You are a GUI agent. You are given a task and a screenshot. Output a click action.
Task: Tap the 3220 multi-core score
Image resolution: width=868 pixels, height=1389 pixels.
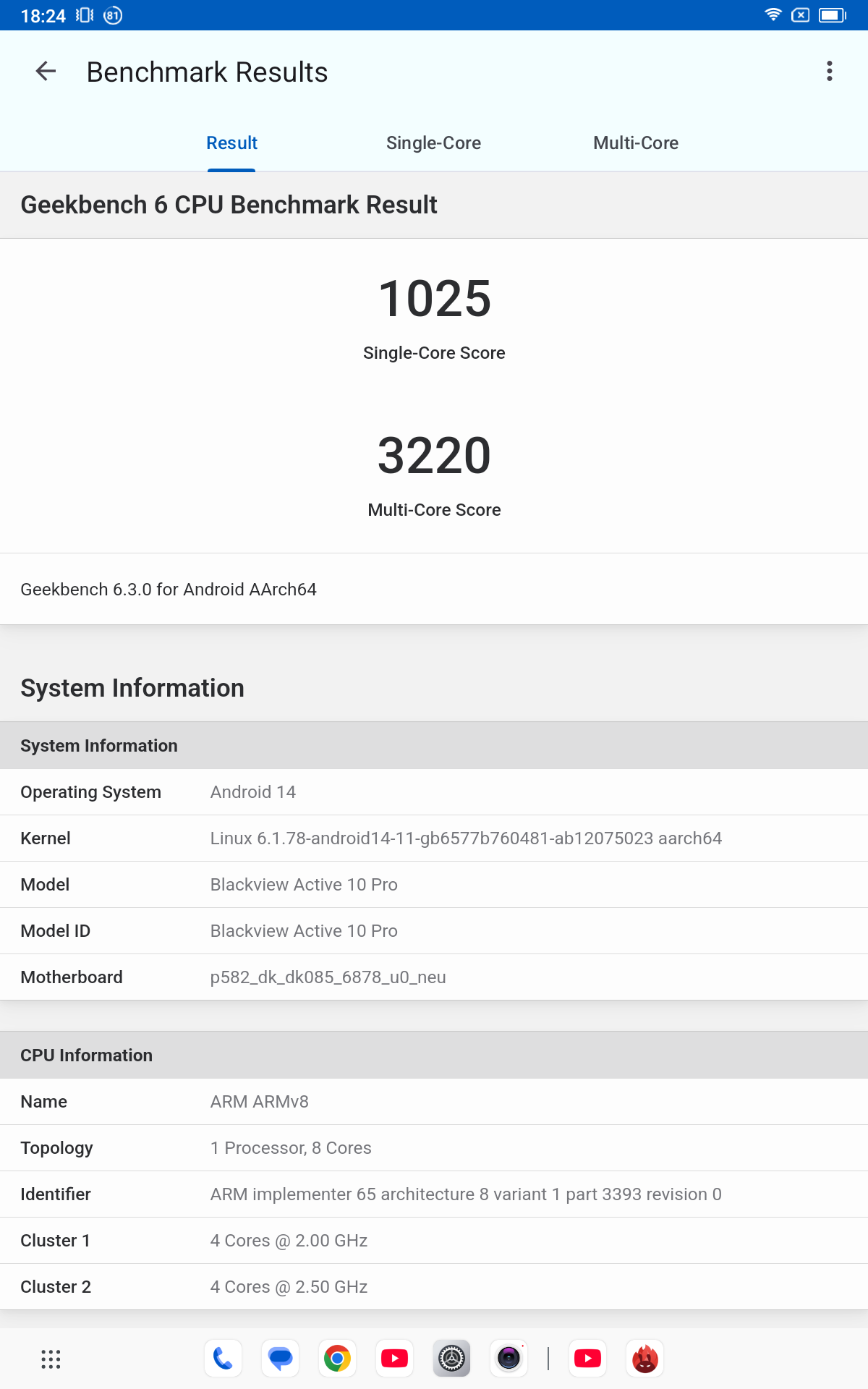[434, 456]
